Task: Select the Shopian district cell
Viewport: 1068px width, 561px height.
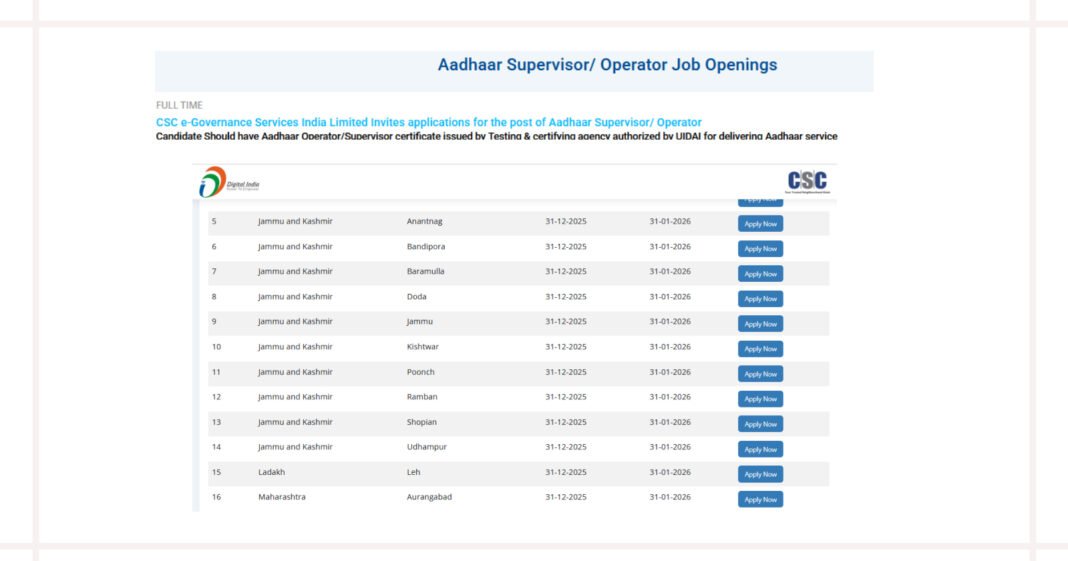Action: tap(422, 421)
